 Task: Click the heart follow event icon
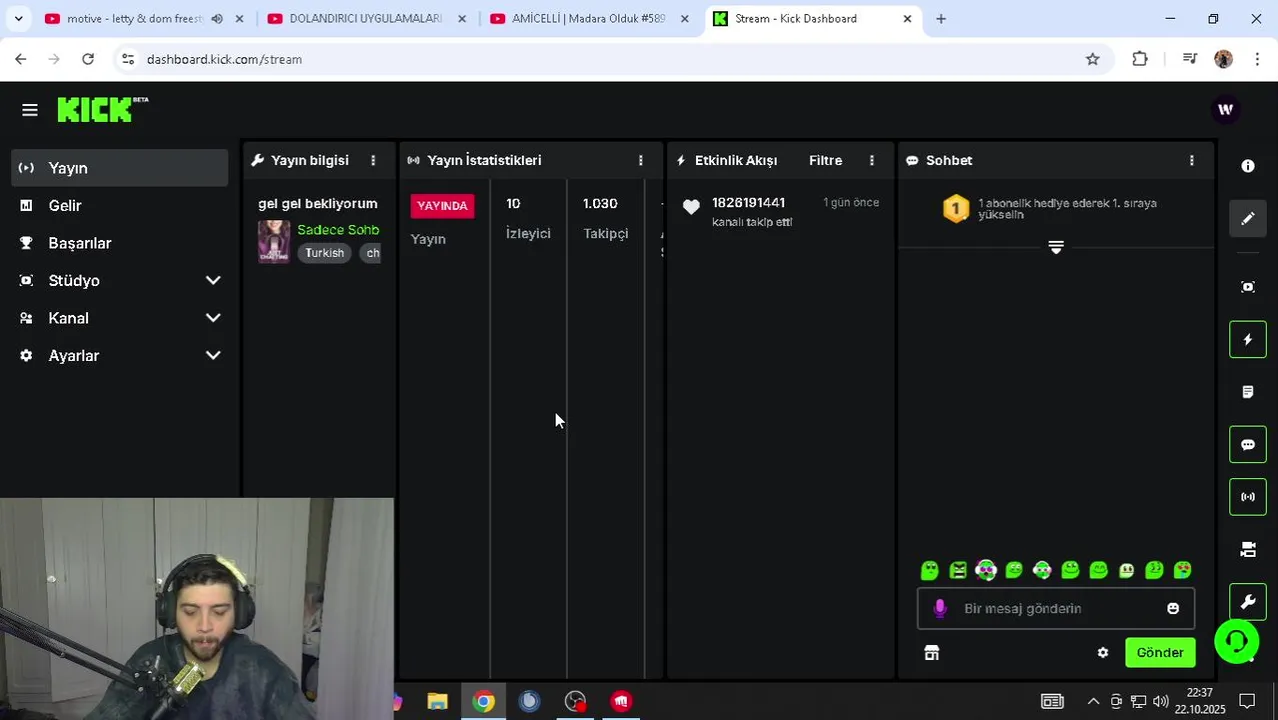[691, 207]
